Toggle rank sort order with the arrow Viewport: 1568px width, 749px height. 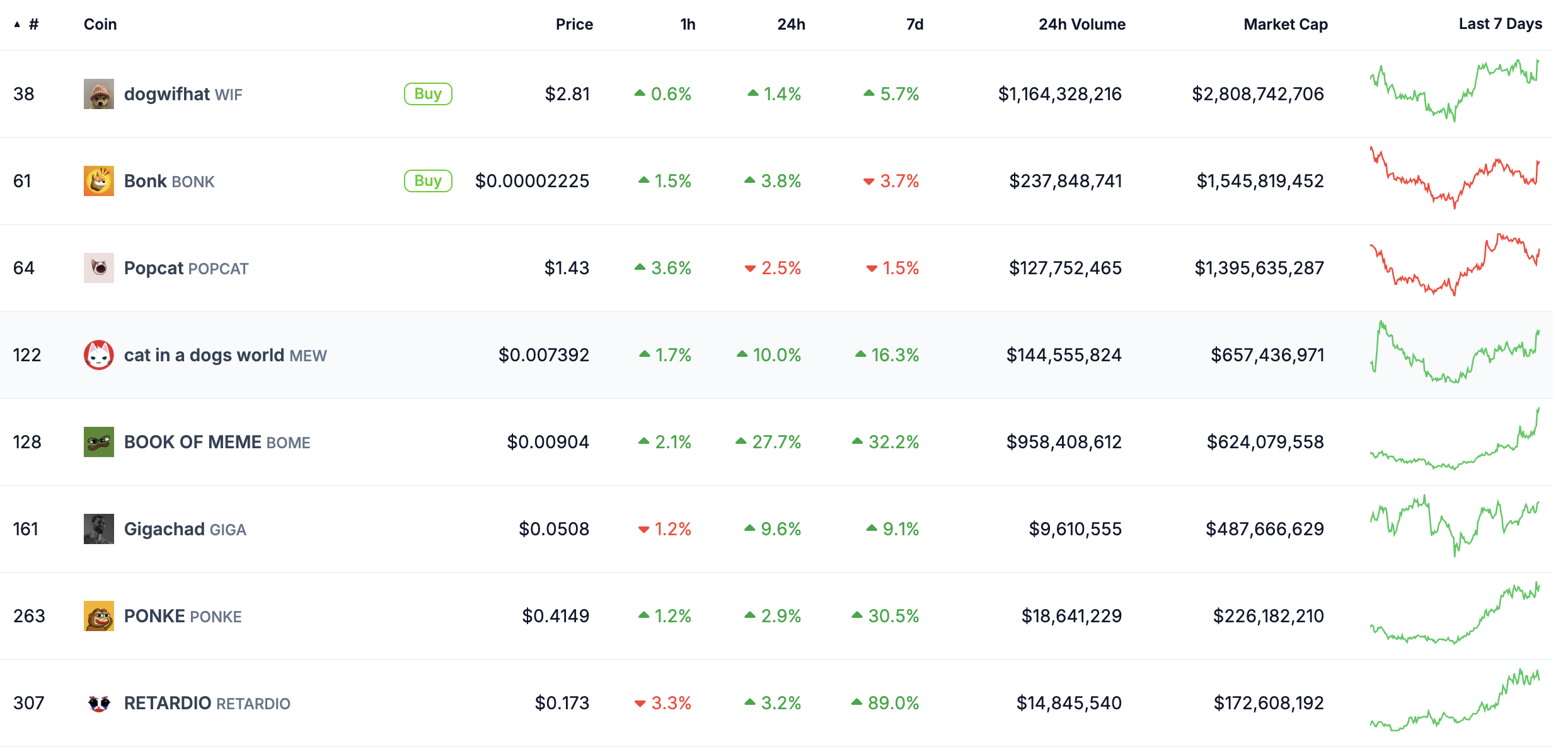point(16,24)
